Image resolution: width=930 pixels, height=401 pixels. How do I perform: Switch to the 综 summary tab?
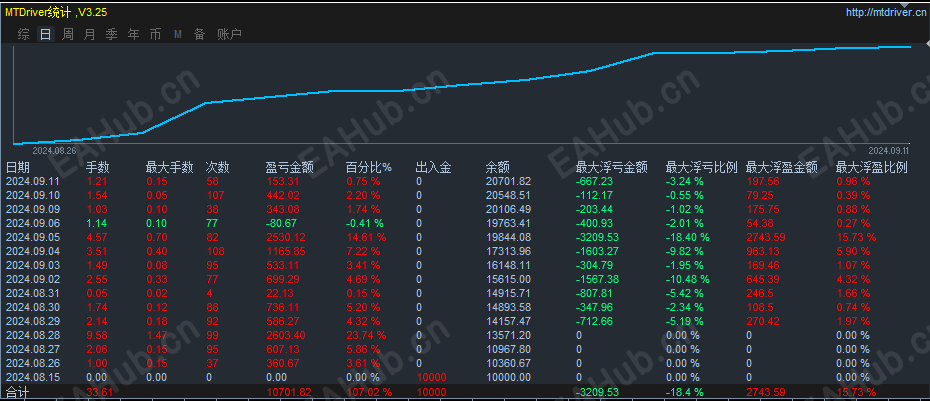(x=24, y=34)
